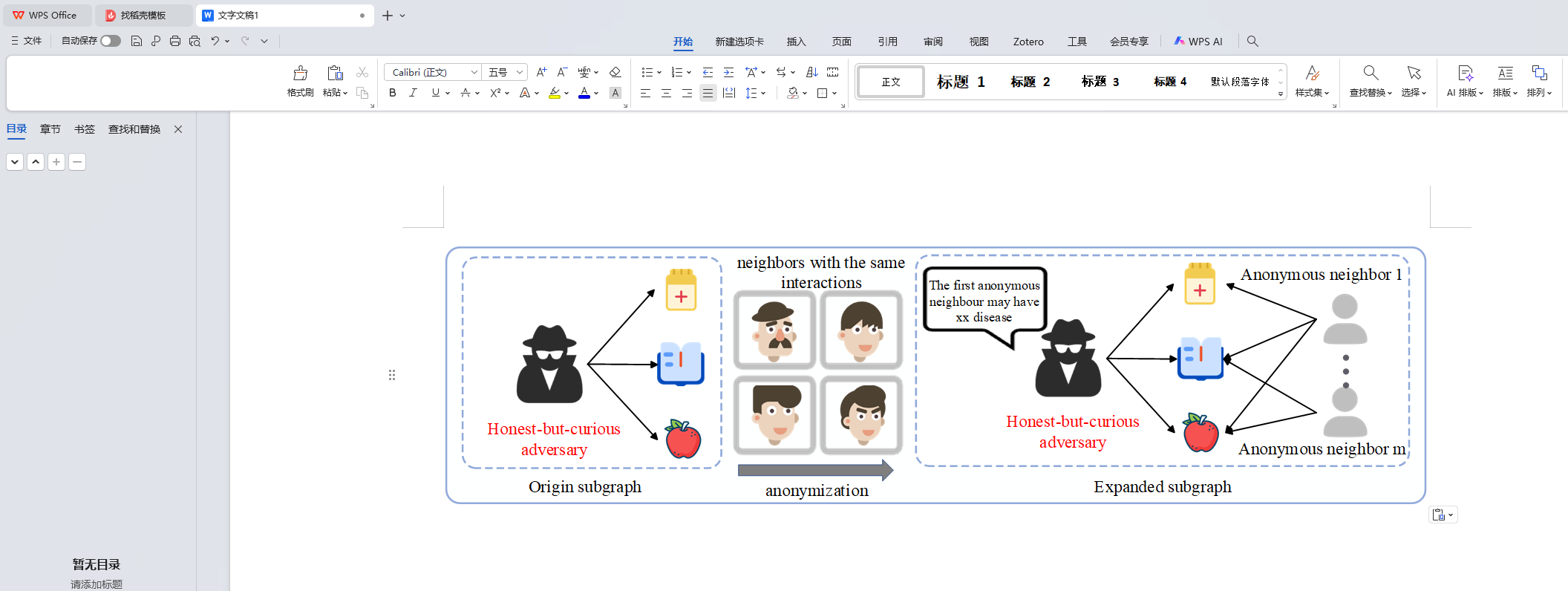
Task: Click the Align Right icon
Action: [687, 93]
